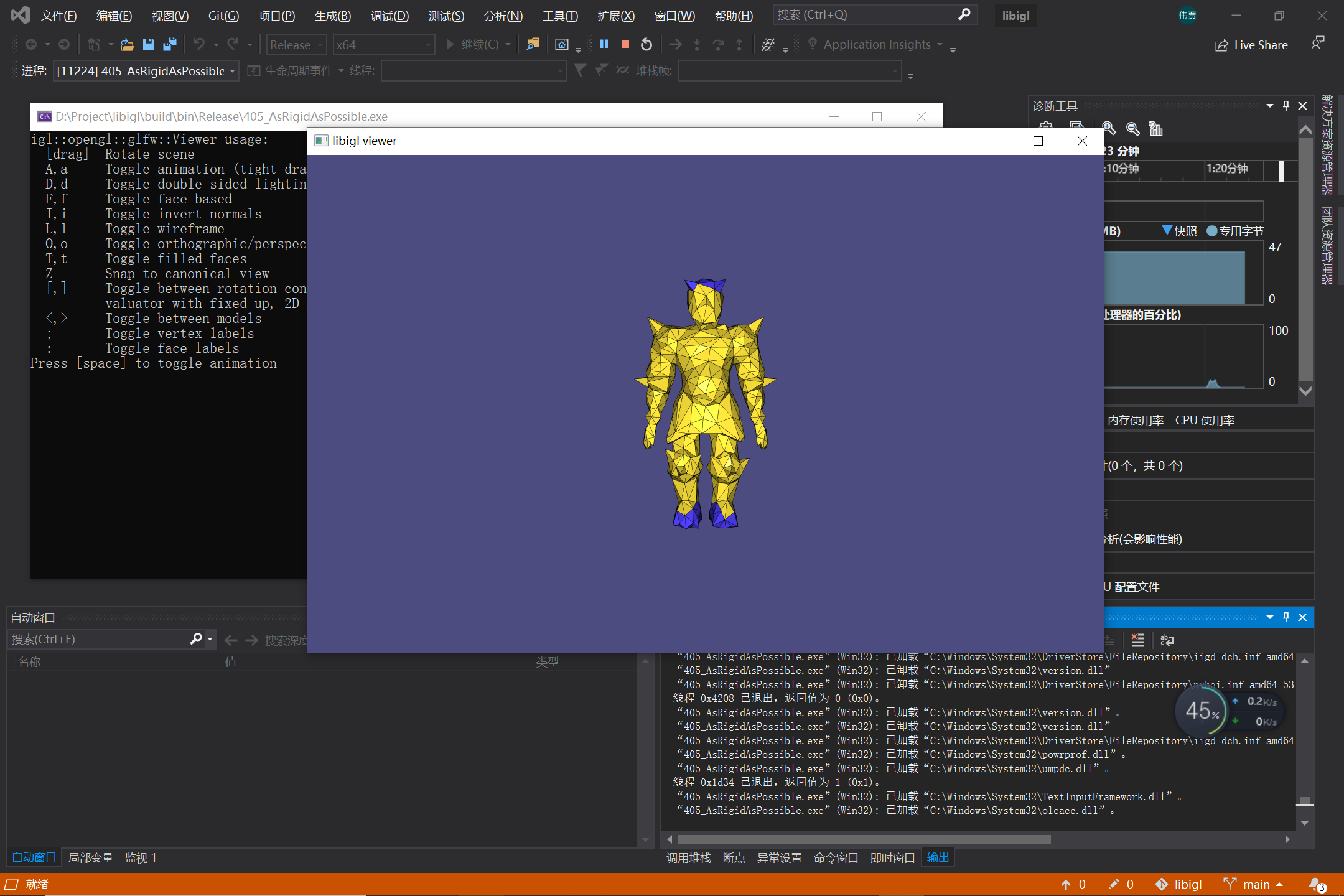Click into the 搜索(Ctrl+E) search field
Viewport: 1344px width, 896px height.
(x=100, y=639)
